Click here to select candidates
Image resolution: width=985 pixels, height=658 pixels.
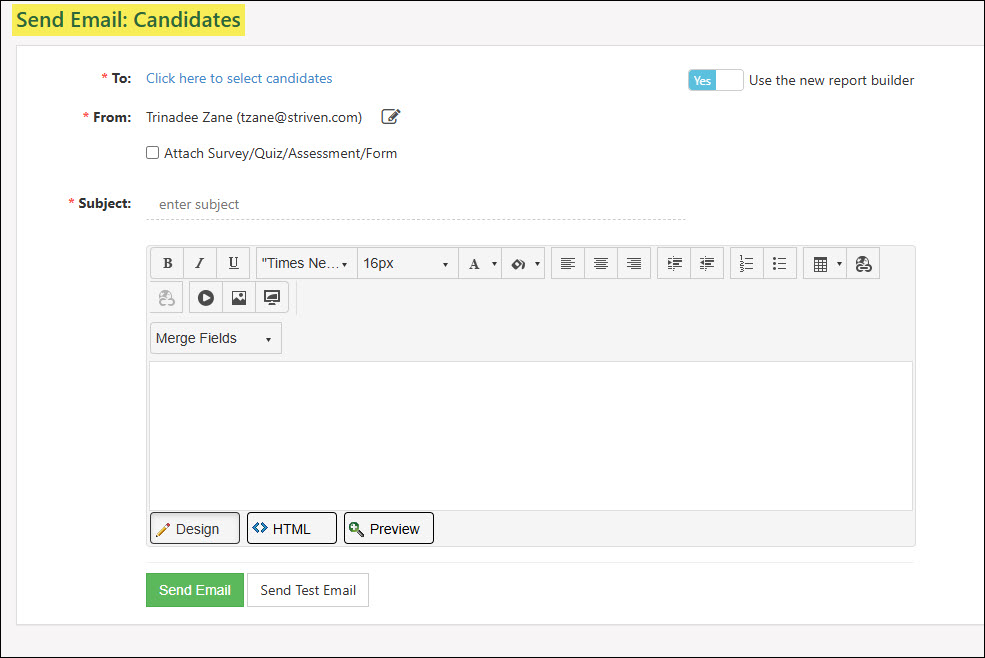click(x=239, y=78)
